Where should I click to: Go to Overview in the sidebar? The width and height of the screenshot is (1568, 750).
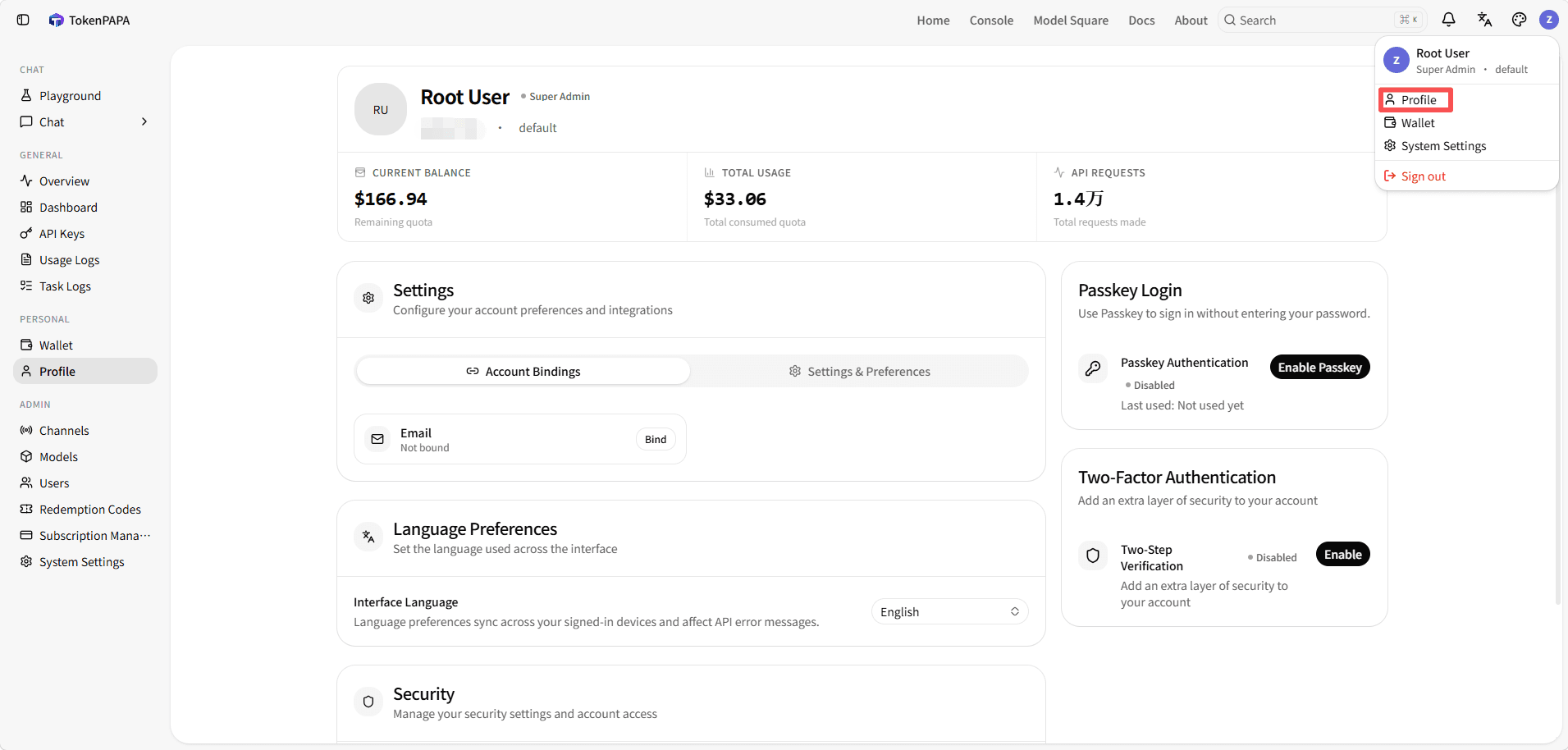tap(85, 181)
